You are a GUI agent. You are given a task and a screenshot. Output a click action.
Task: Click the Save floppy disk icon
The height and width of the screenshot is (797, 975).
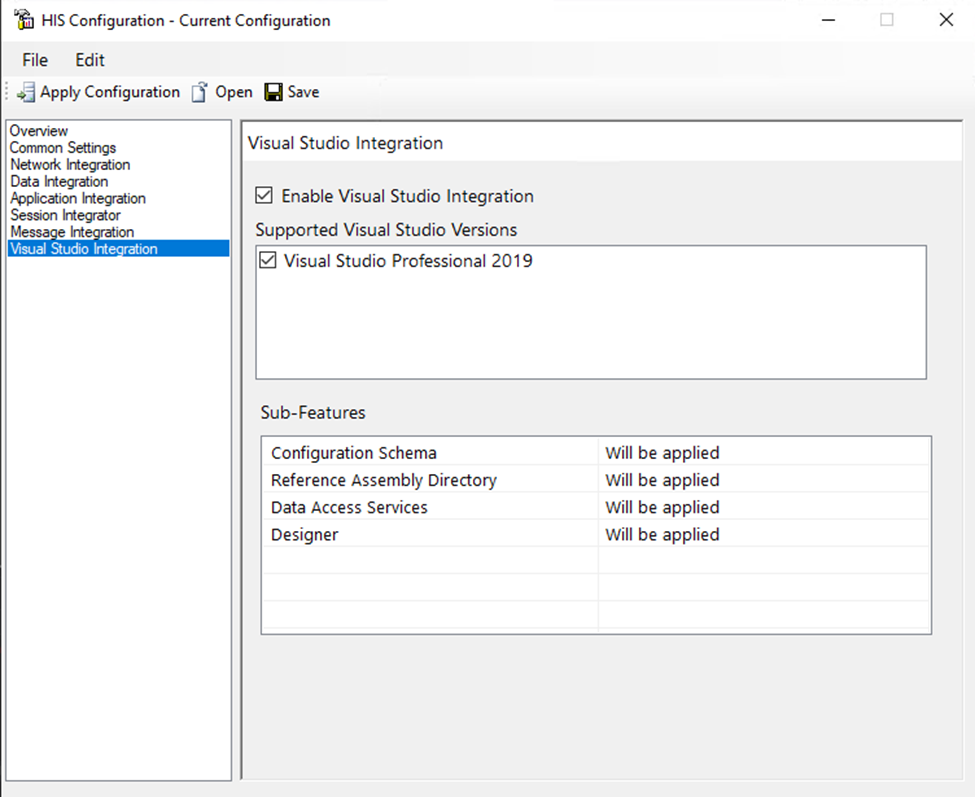pos(273,93)
